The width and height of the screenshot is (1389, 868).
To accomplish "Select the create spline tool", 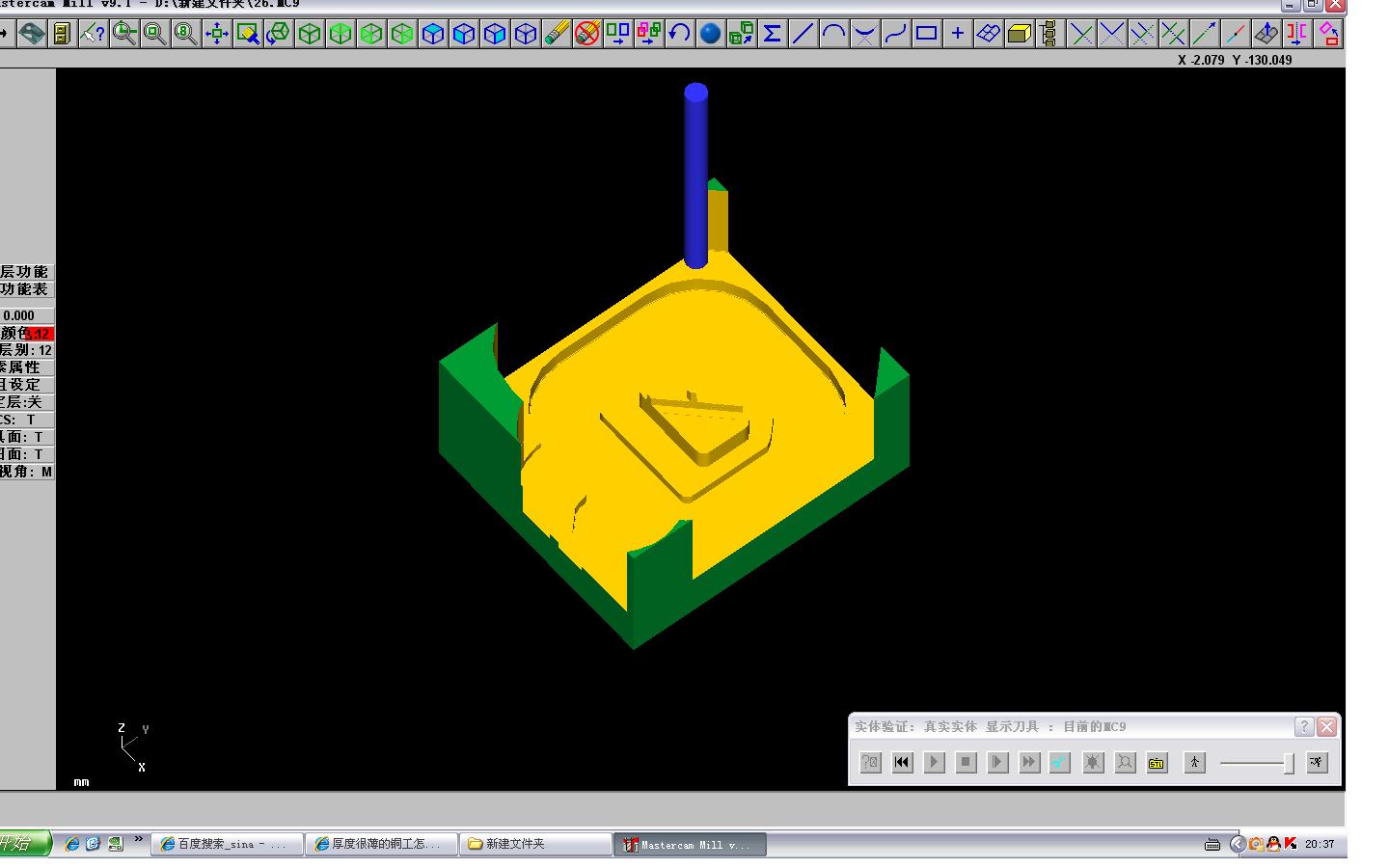I will coord(896,34).
